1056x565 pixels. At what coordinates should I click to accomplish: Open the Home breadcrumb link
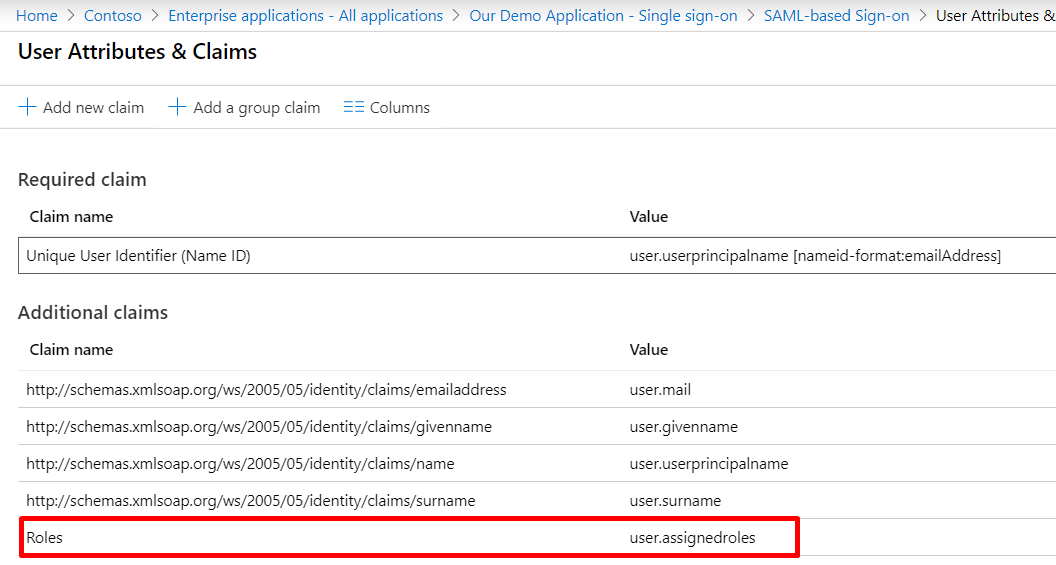[37, 16]
